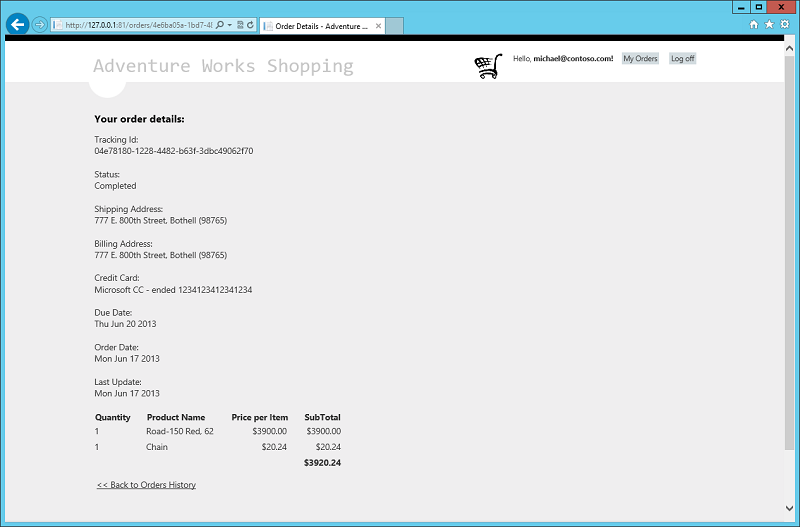Click the due date Thu Jun 20 2013
Viewport: 800px width, 527px height.
[125, 324]
